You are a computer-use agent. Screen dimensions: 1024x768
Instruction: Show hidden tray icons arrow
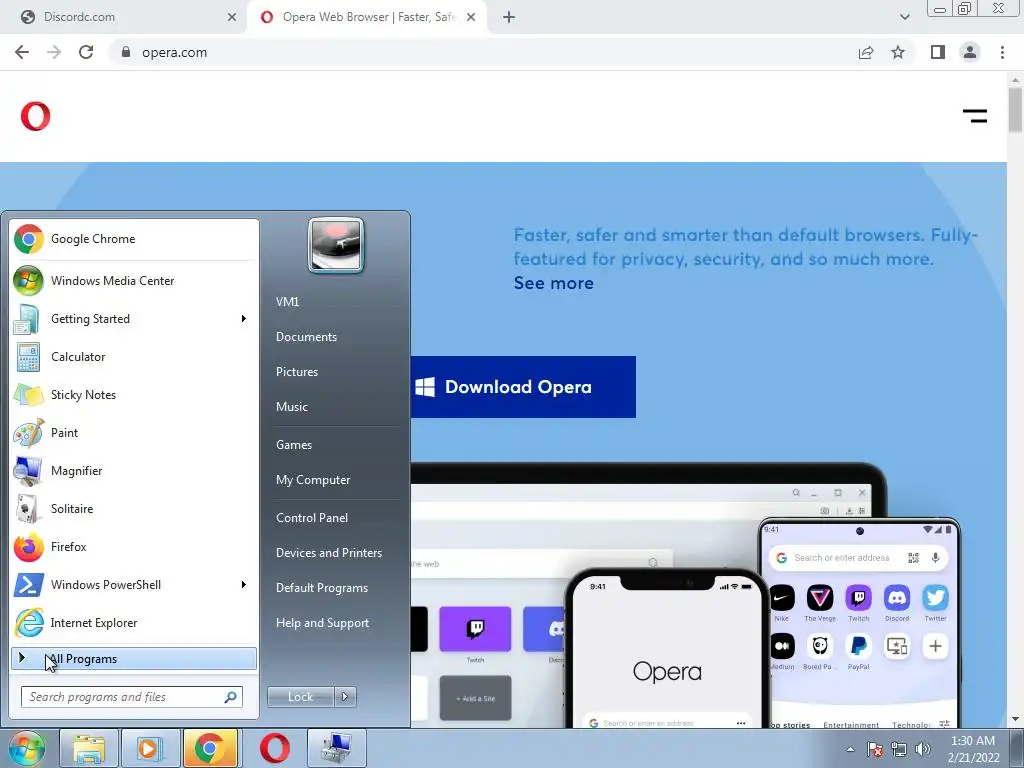coord(850,749)
